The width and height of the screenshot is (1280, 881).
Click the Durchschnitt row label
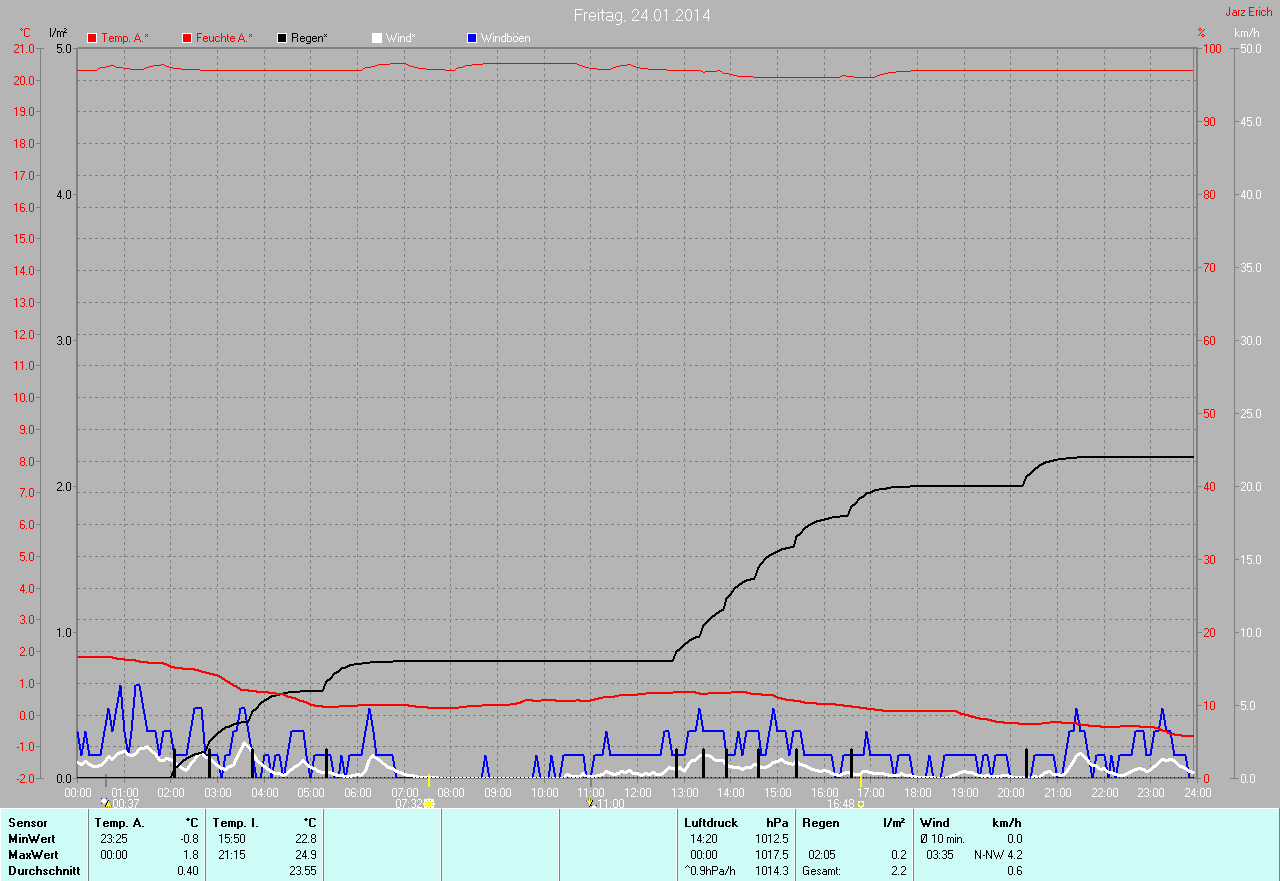(44, 871)
